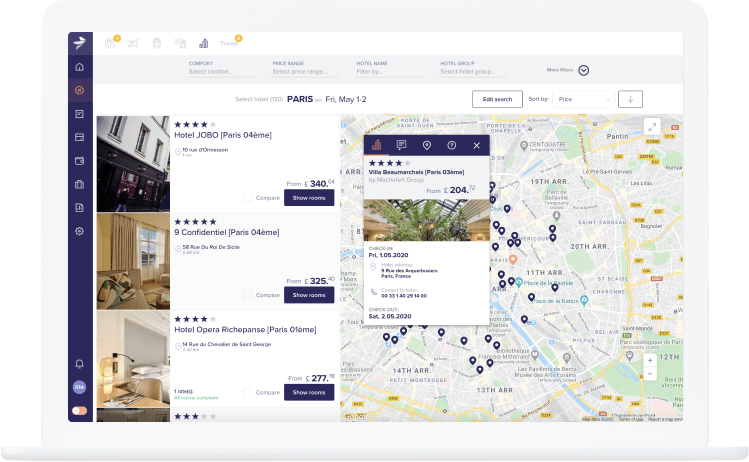The height and width of the screenshot is (462, 749).
Task: Show rooms for Hotel JOBO
Action: click(309, 198)
